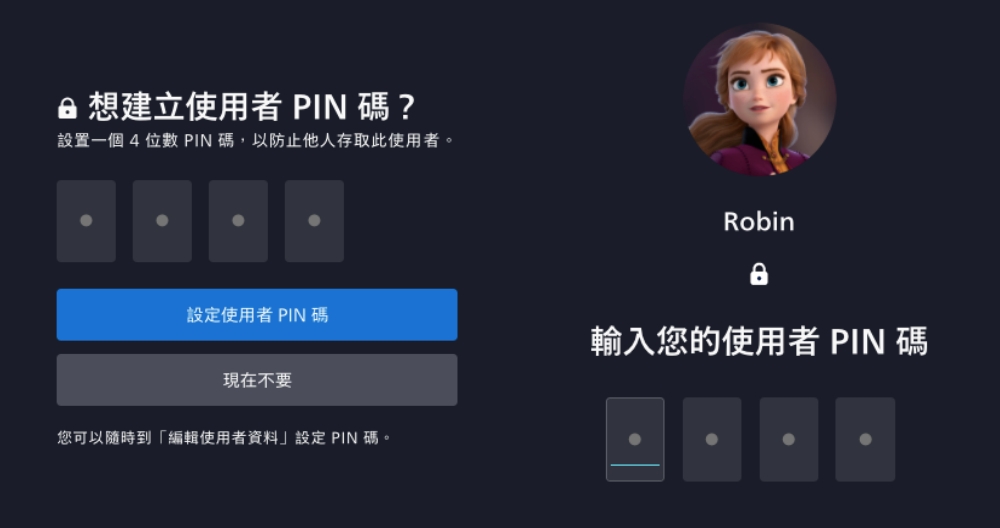1000x528 pixels.
Task: Choose the 現在不要 button
Action: pos(257,380)
